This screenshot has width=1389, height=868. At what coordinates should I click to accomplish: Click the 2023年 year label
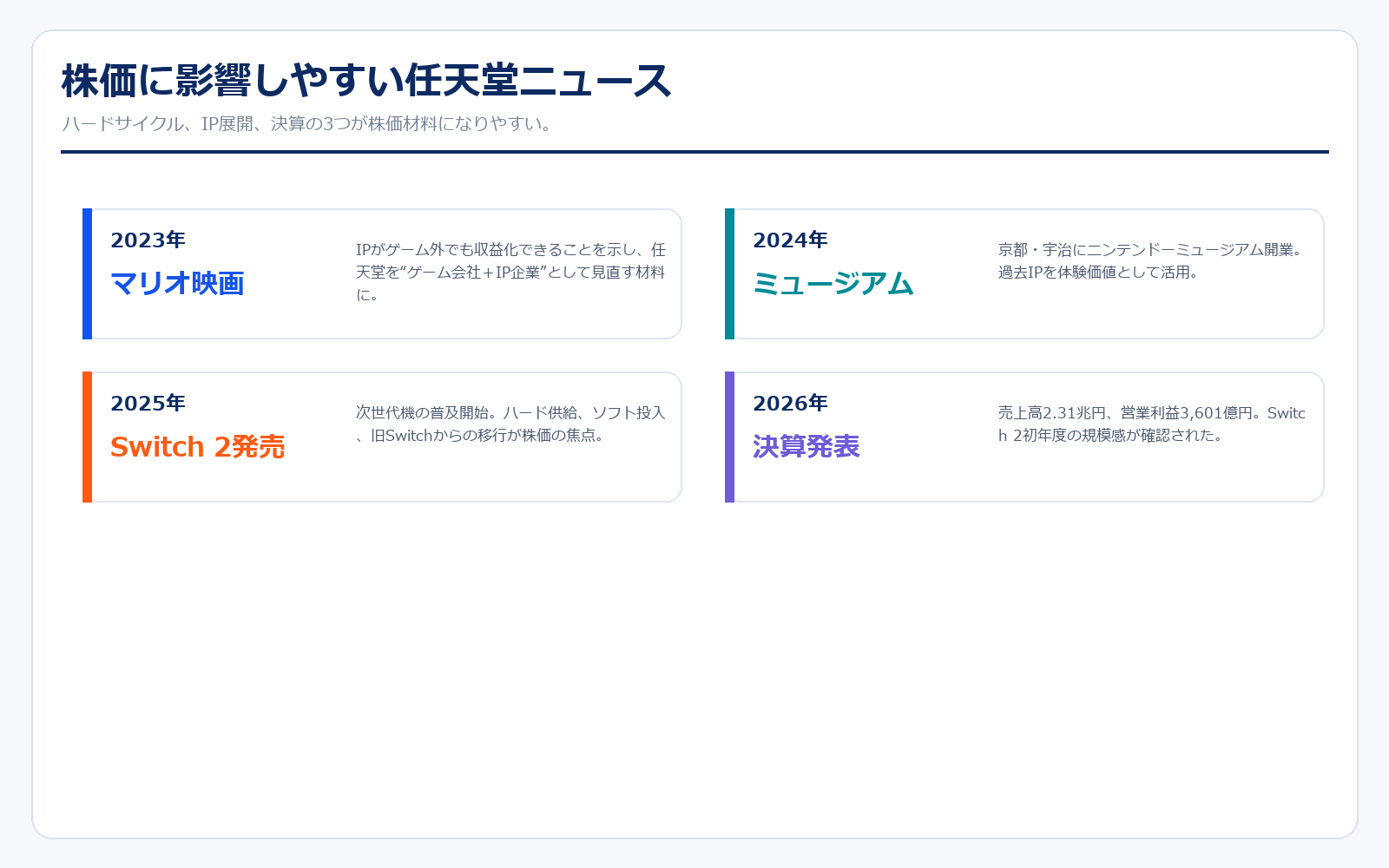(x=148, y=240)
